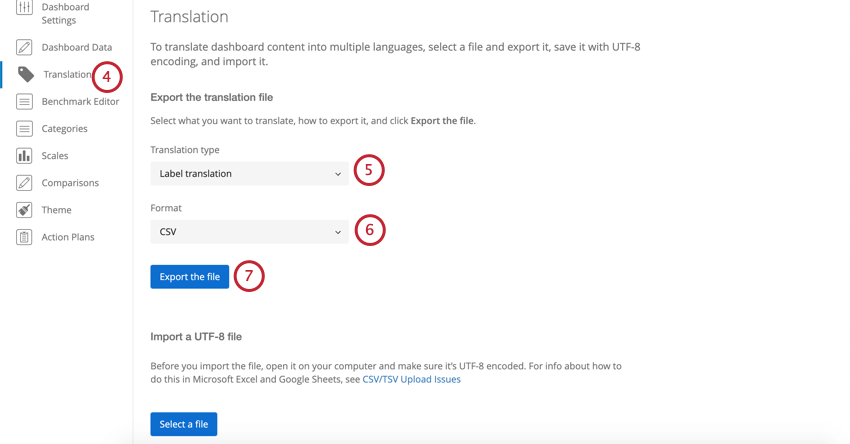Go to Action Plans in sidebar

click(68, 237)
